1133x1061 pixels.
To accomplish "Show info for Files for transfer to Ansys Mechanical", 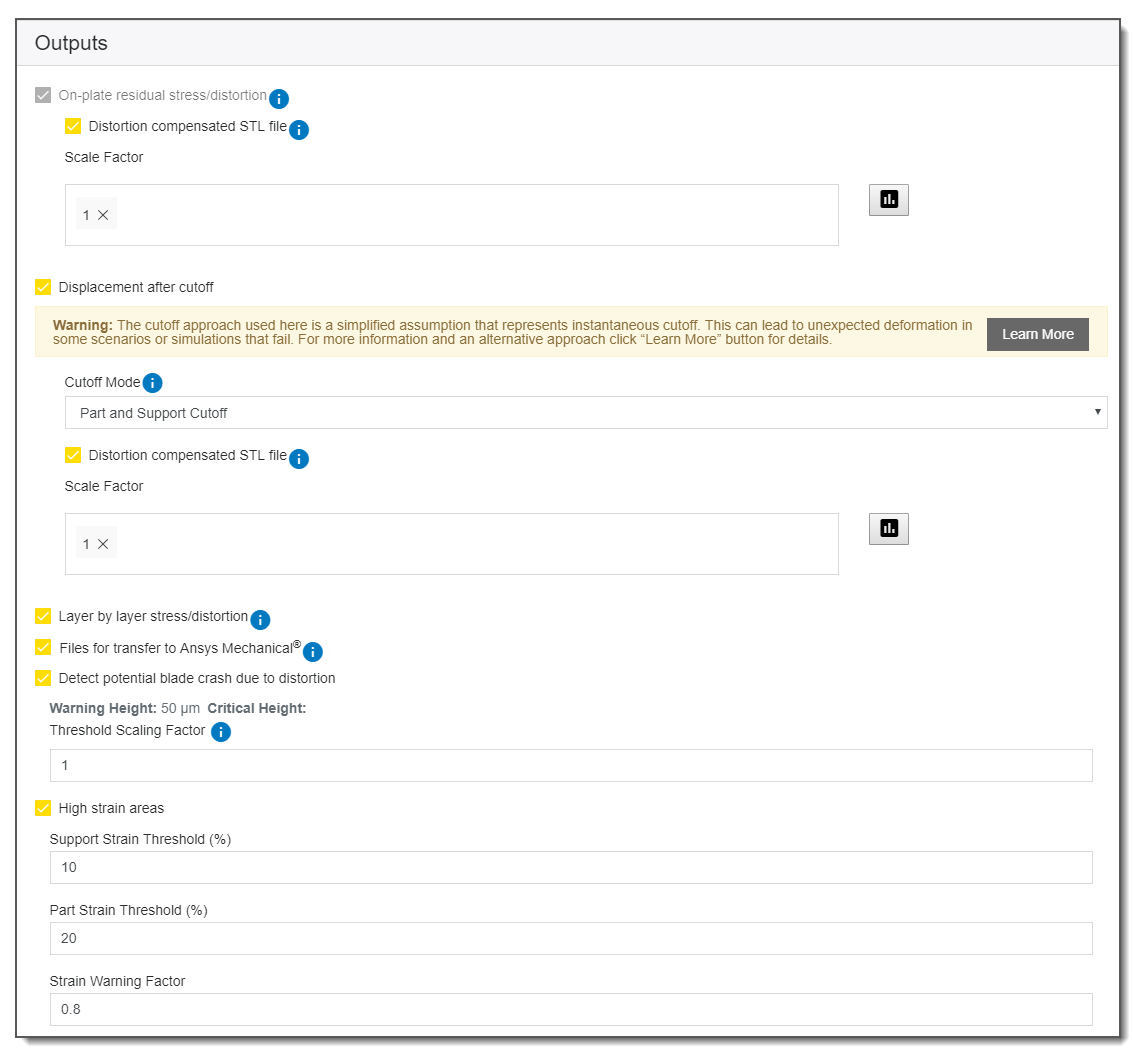I will click(x=312, y=652).
